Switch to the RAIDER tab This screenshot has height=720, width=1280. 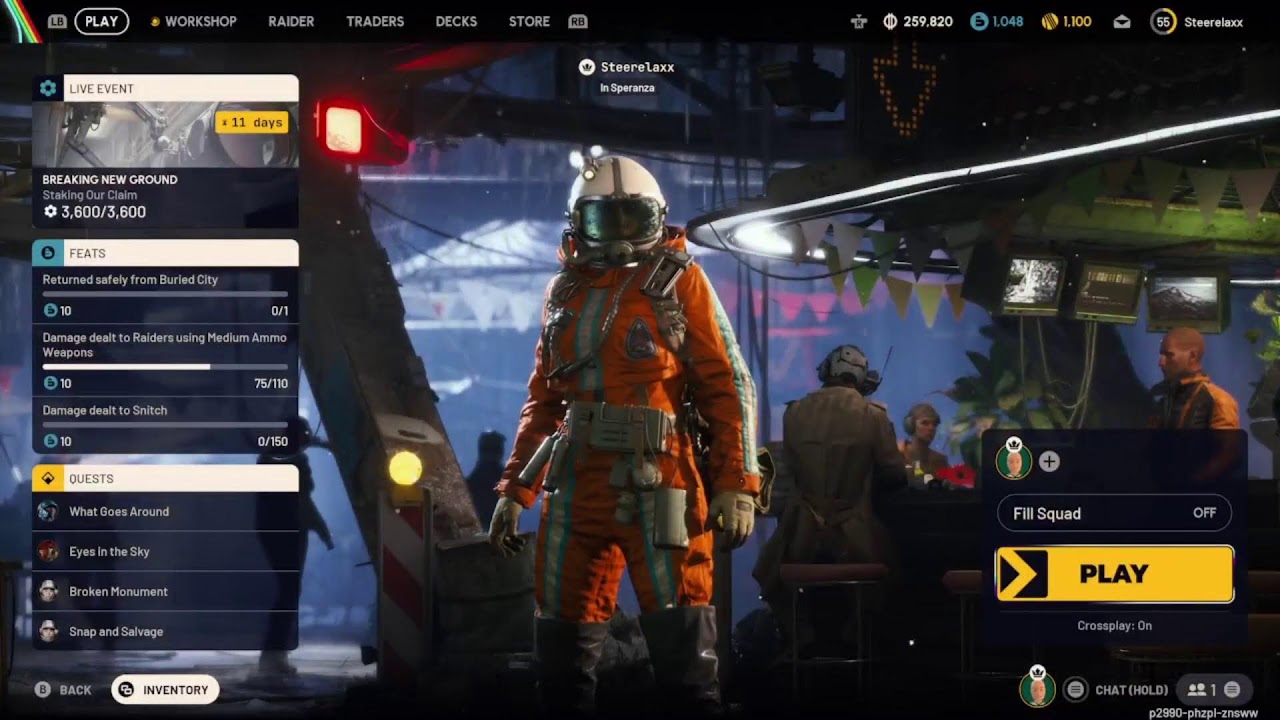(x=291, y=21)
